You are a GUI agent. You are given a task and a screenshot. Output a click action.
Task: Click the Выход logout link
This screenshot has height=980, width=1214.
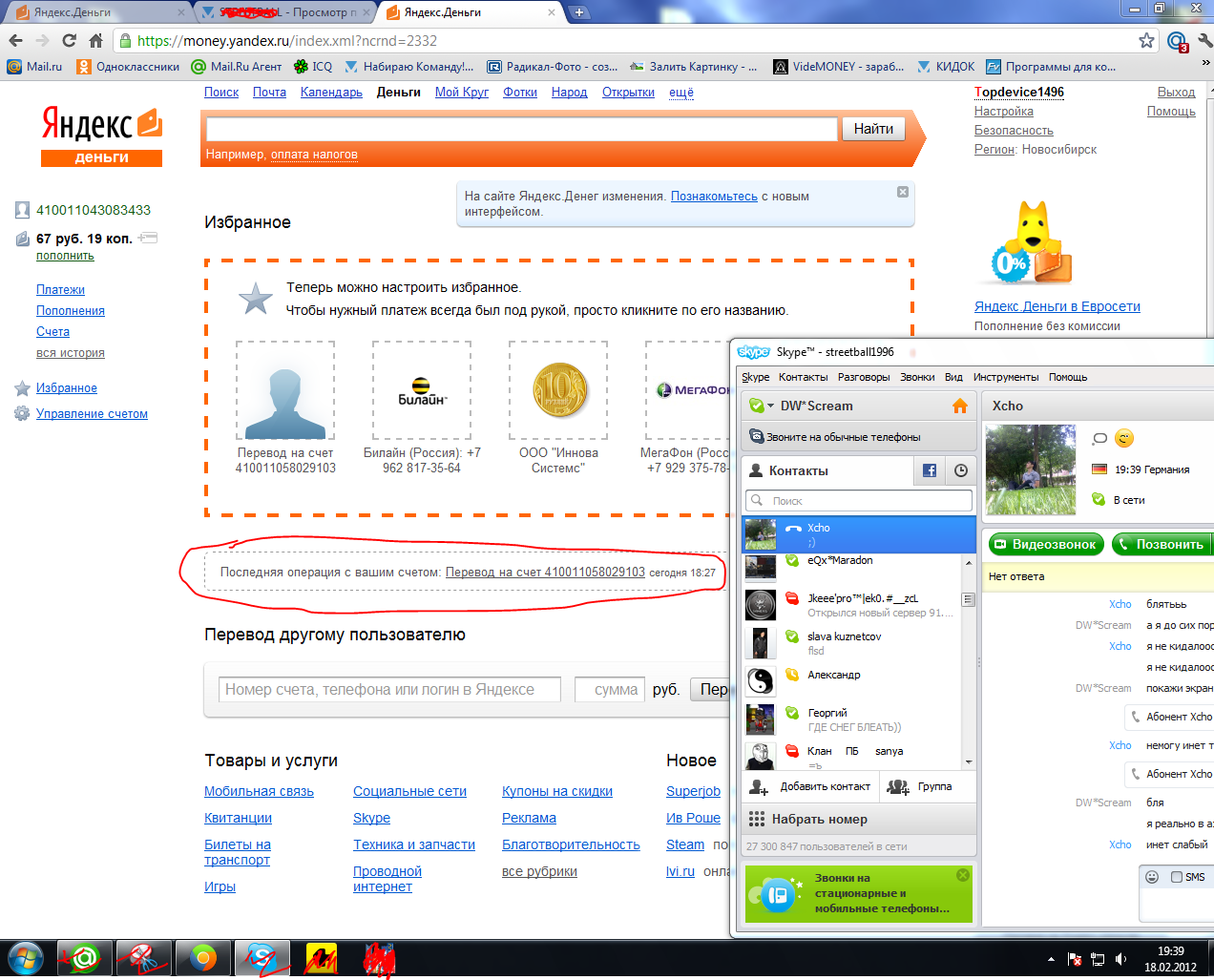point(1176,93)
